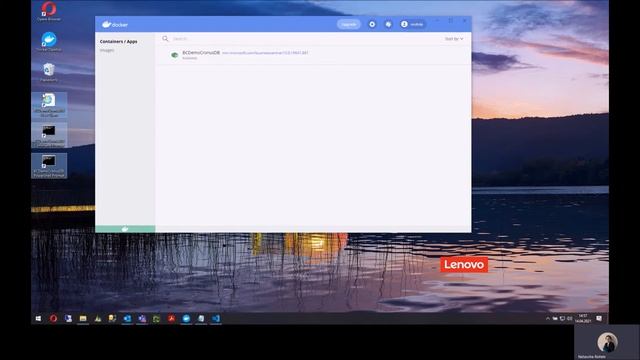The width and height of the screenshot is (640, 360).
Task: Open File Explorer from the taskbar
Action: 83,319
